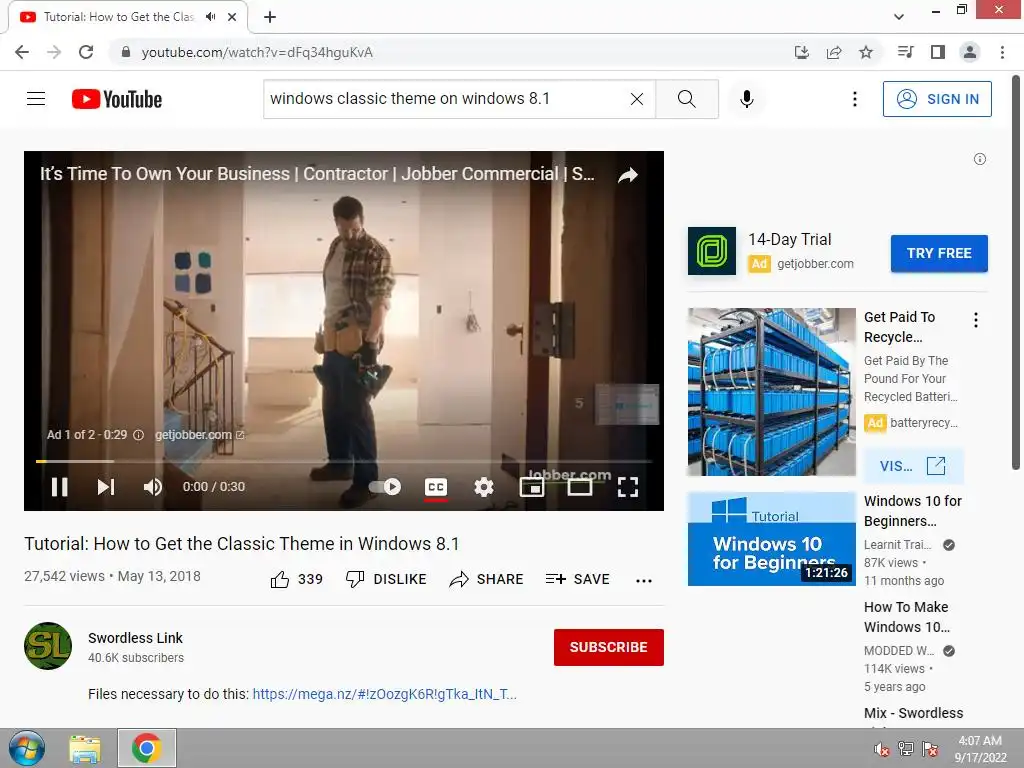The width and height of the screenshot is (1024, 768).
Task: Open Windows 10 for Beginners title
Action: tap(912, 511)
